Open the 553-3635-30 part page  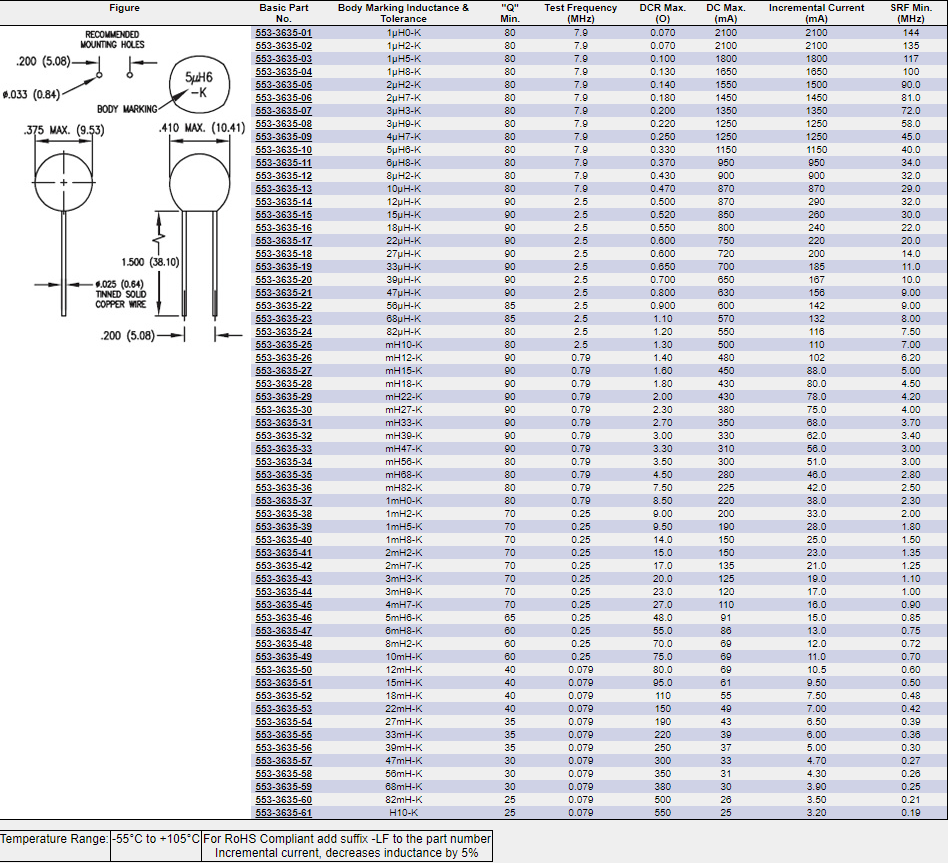click(x=283, y=410)
